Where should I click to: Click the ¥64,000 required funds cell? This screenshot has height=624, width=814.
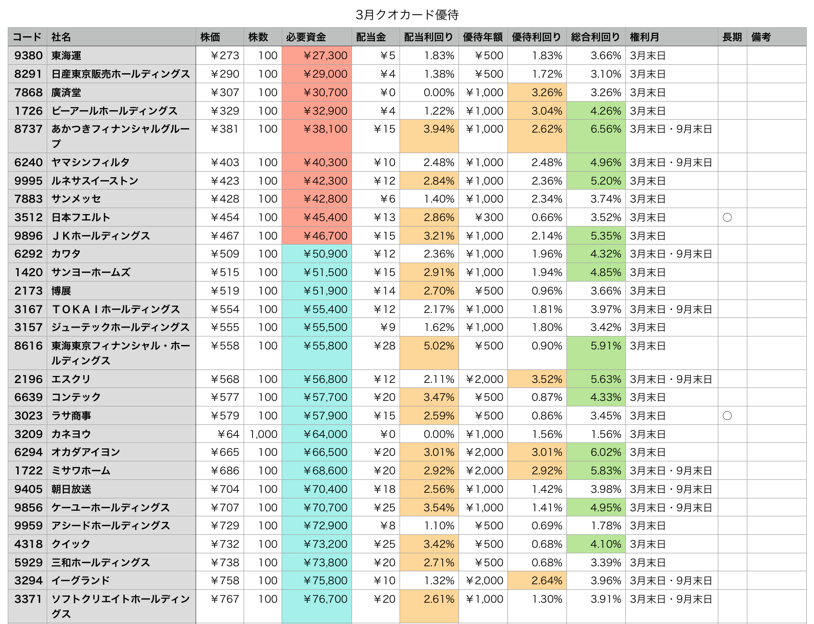coord(317,434)
